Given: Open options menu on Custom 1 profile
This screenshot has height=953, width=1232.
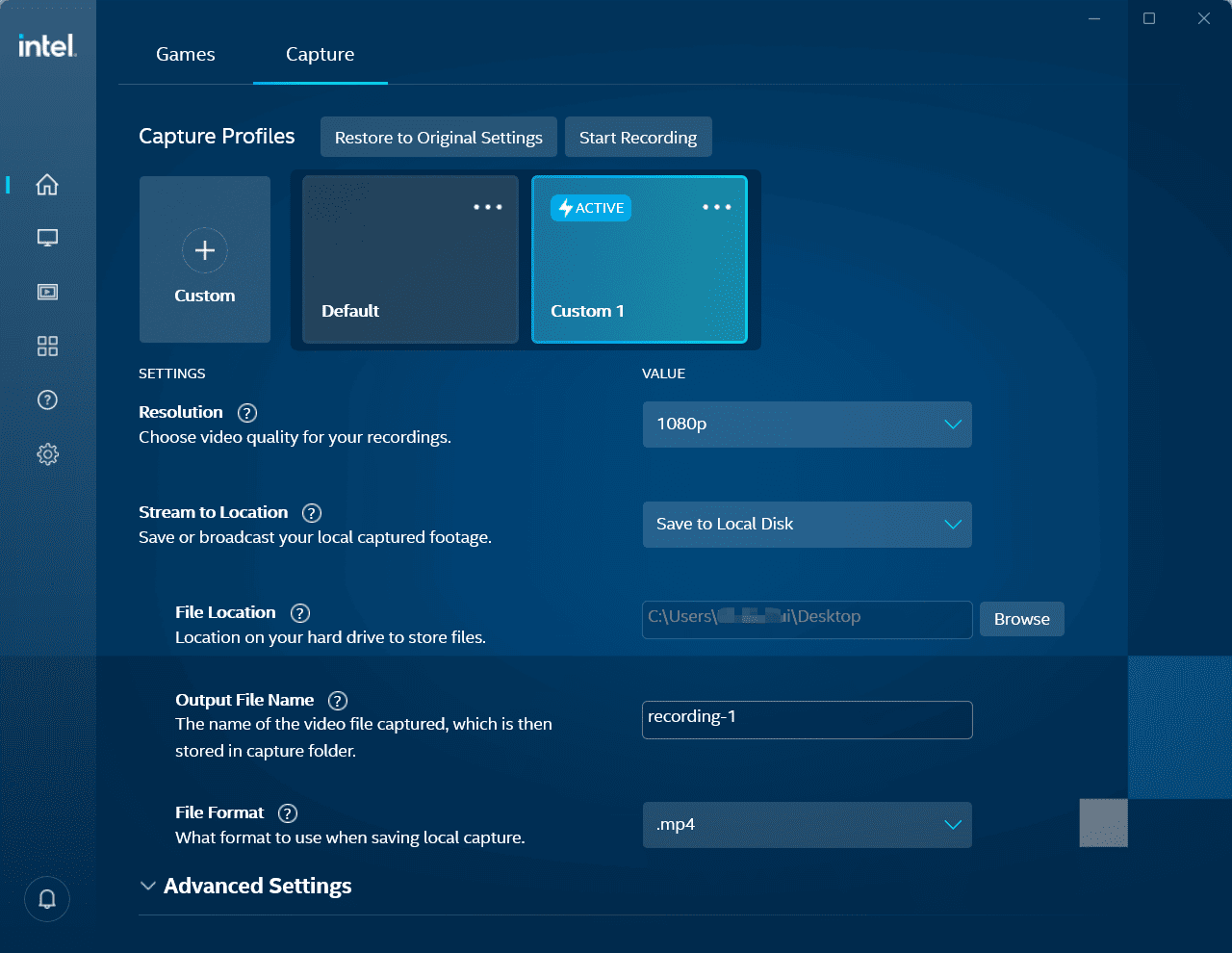Looking at the screenshot, I should click(x=716, y=206).
